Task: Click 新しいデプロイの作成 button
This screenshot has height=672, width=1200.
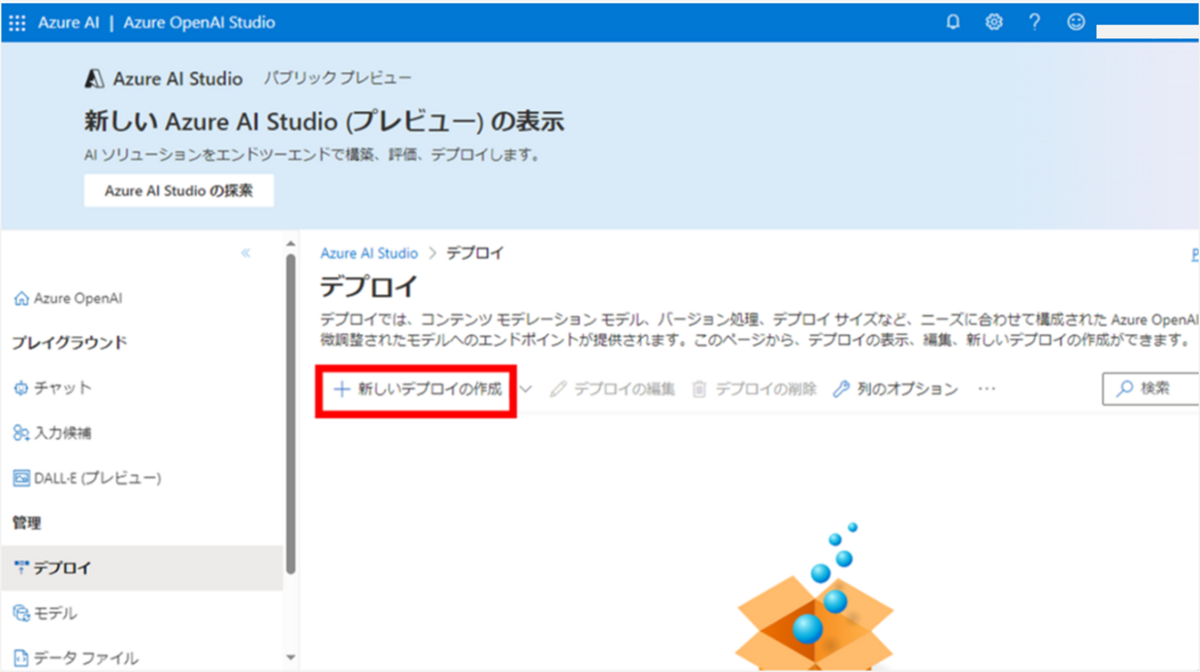Action: pyautogui.click(x=416, y=389)
